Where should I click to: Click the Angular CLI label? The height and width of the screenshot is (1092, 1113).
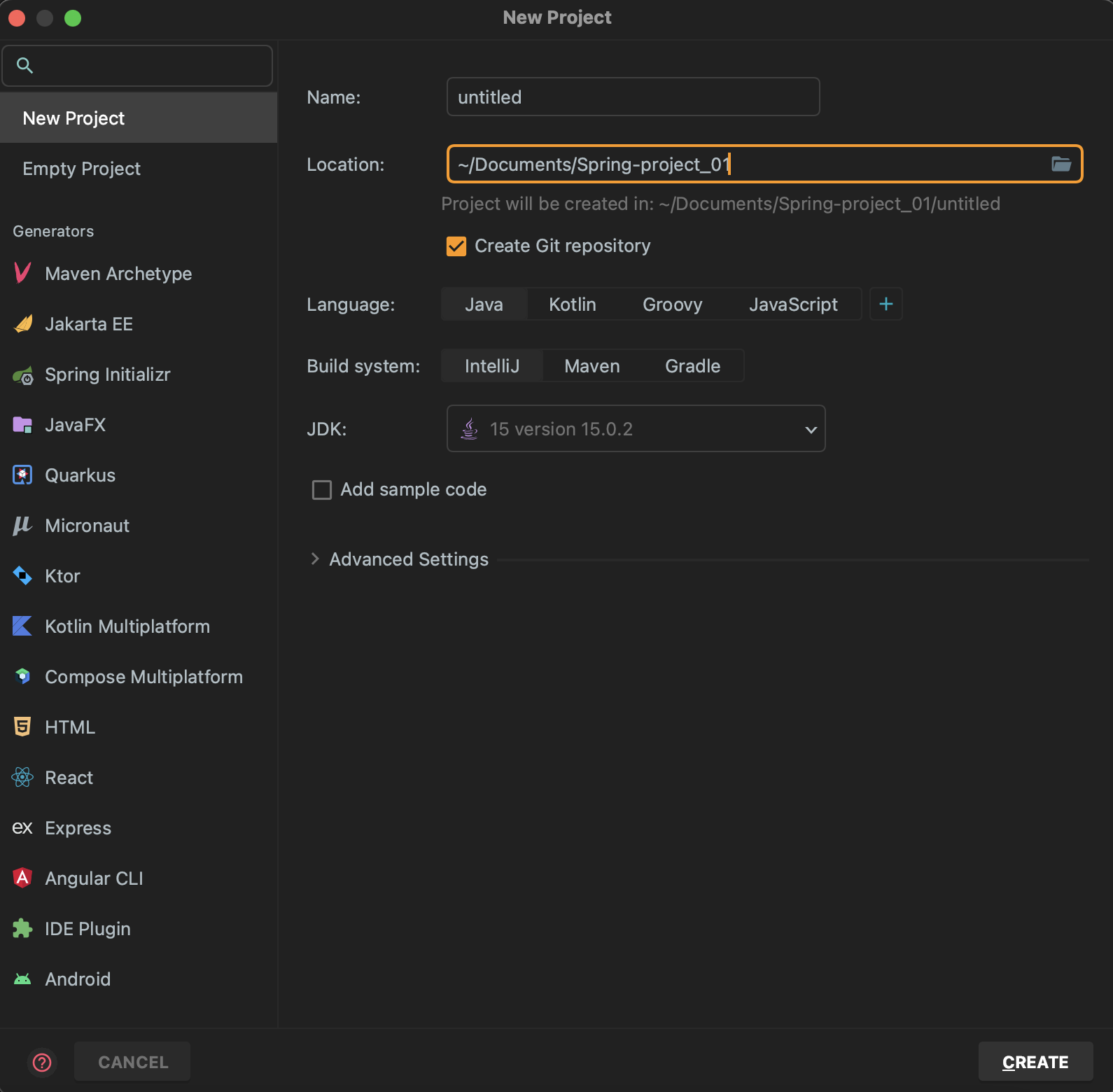click(x=94, y=878)
